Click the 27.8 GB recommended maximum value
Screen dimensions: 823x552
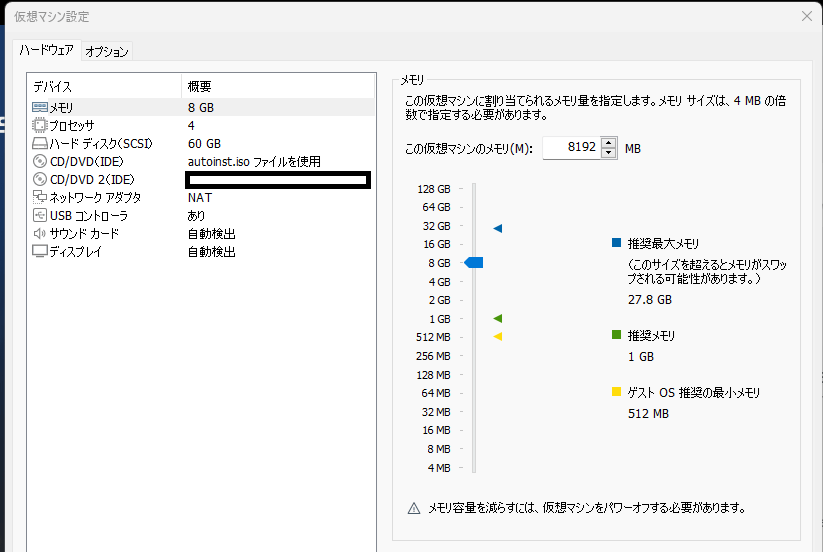[x=650, y=300]
